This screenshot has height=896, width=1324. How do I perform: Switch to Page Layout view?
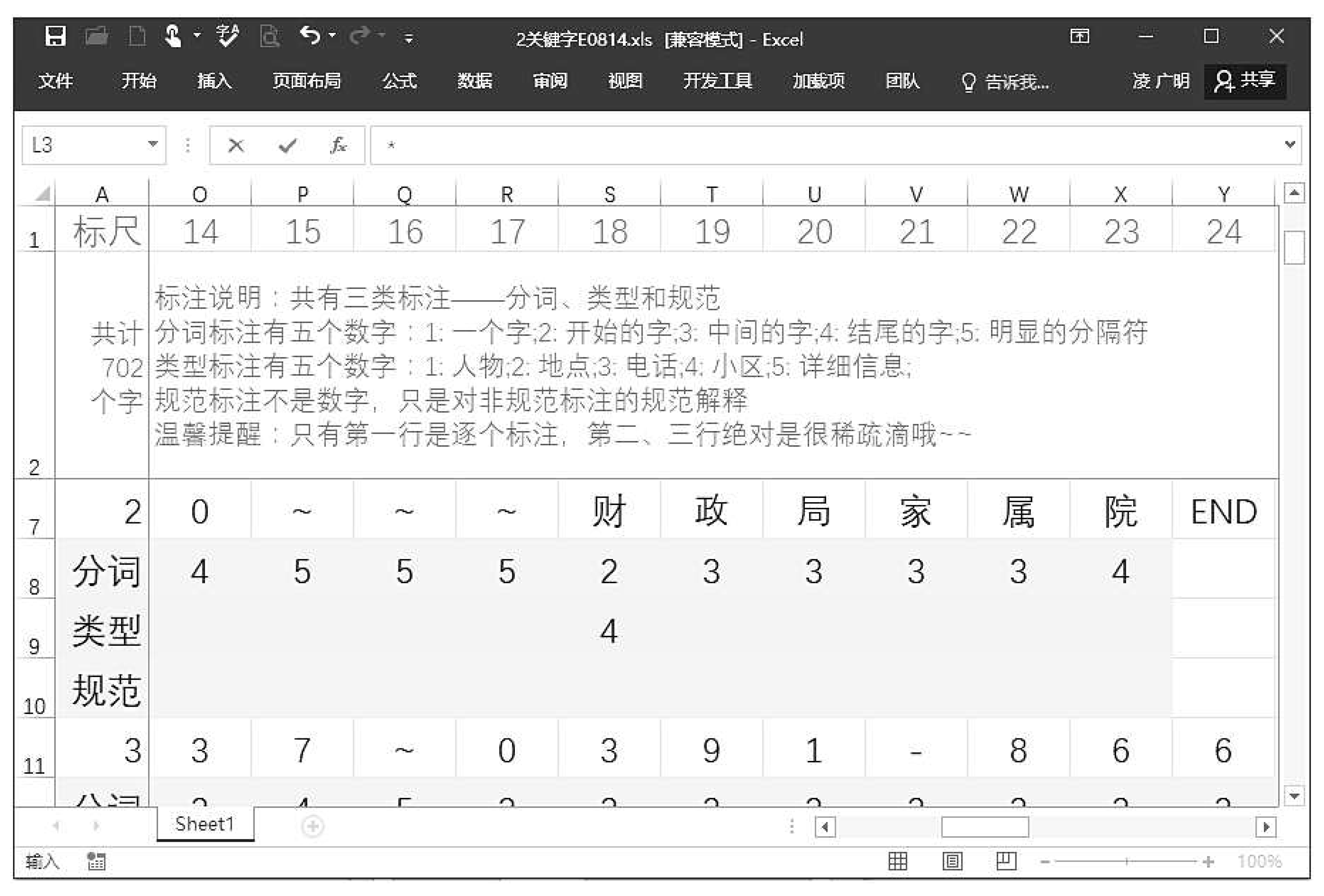952,861
